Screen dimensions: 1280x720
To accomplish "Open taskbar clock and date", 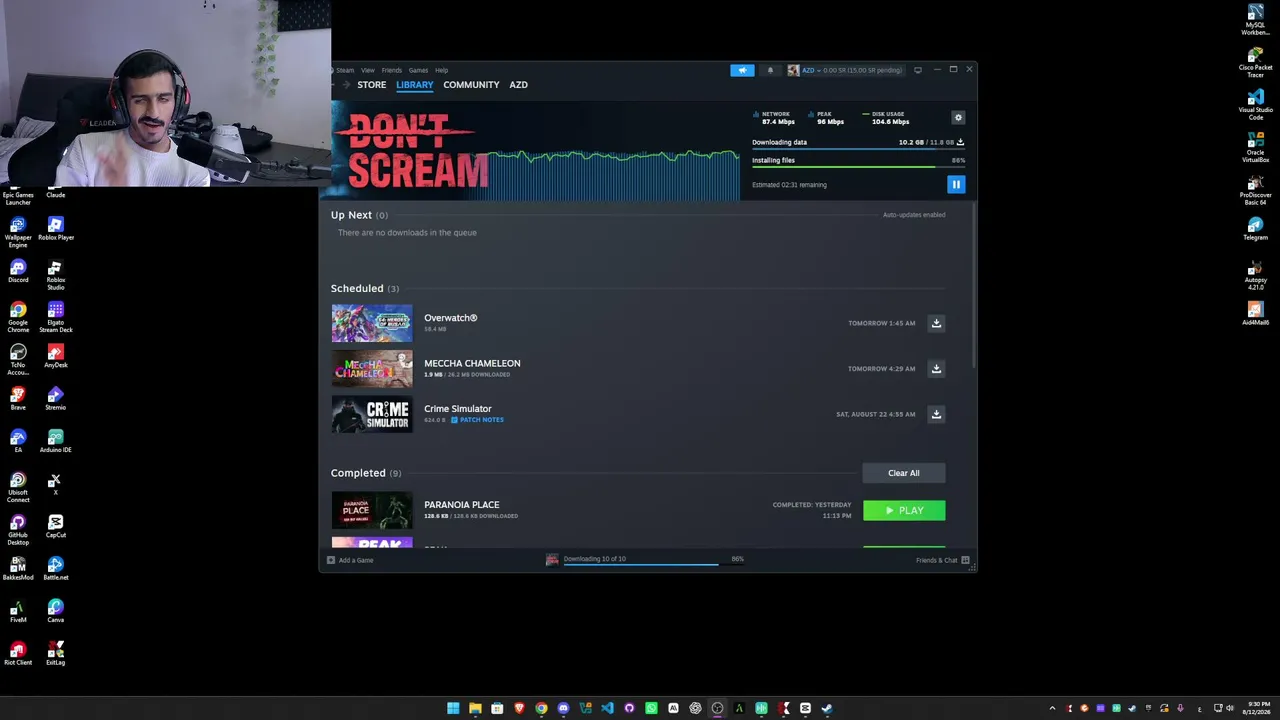I will pyautogui.click(x=1258, y=709).
